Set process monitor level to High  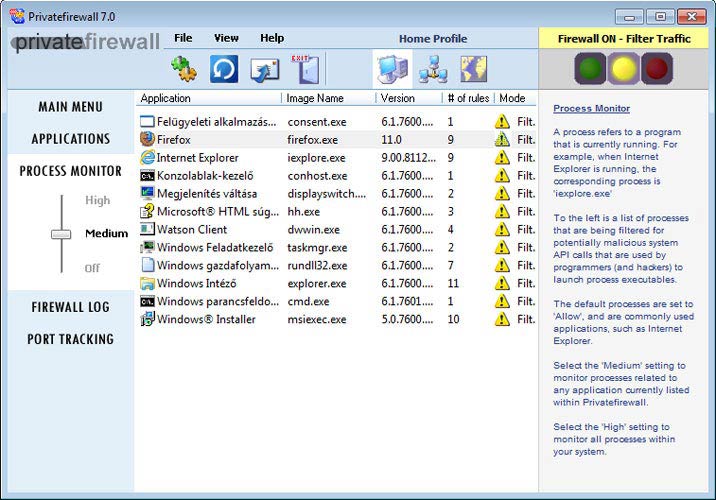click(97, 200)
